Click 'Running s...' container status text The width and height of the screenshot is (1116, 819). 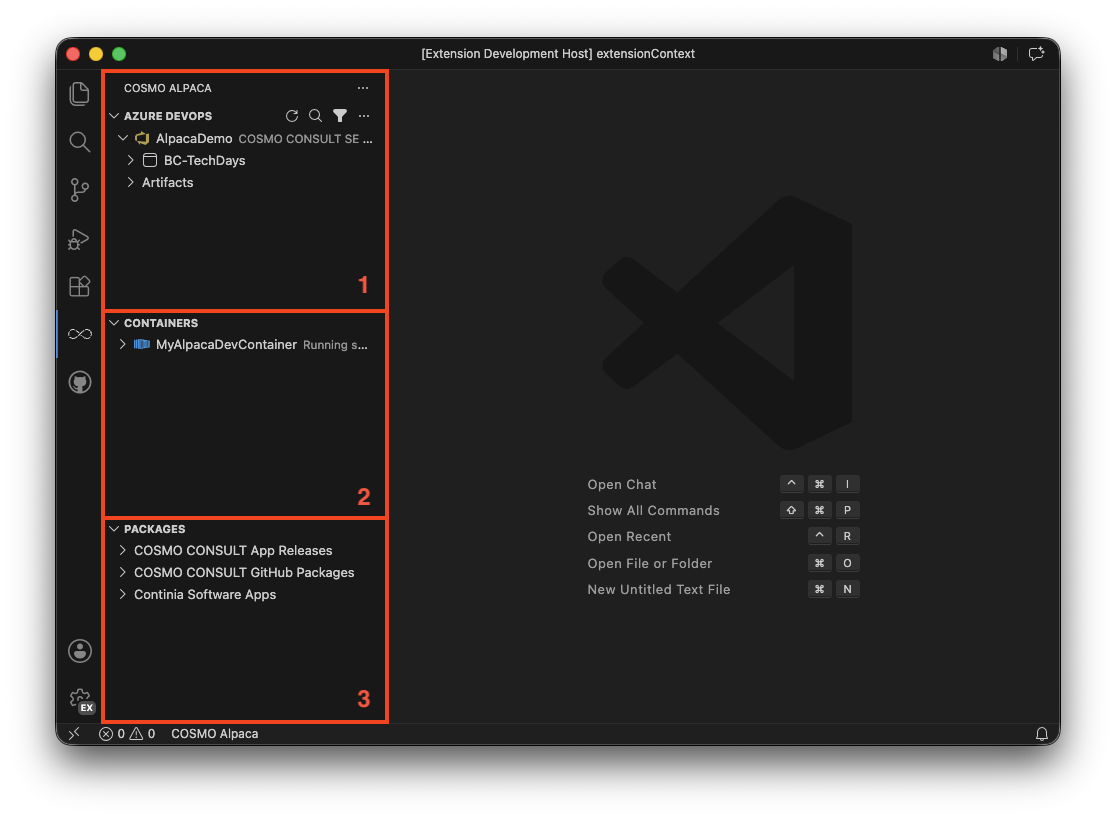click(335, 345)
